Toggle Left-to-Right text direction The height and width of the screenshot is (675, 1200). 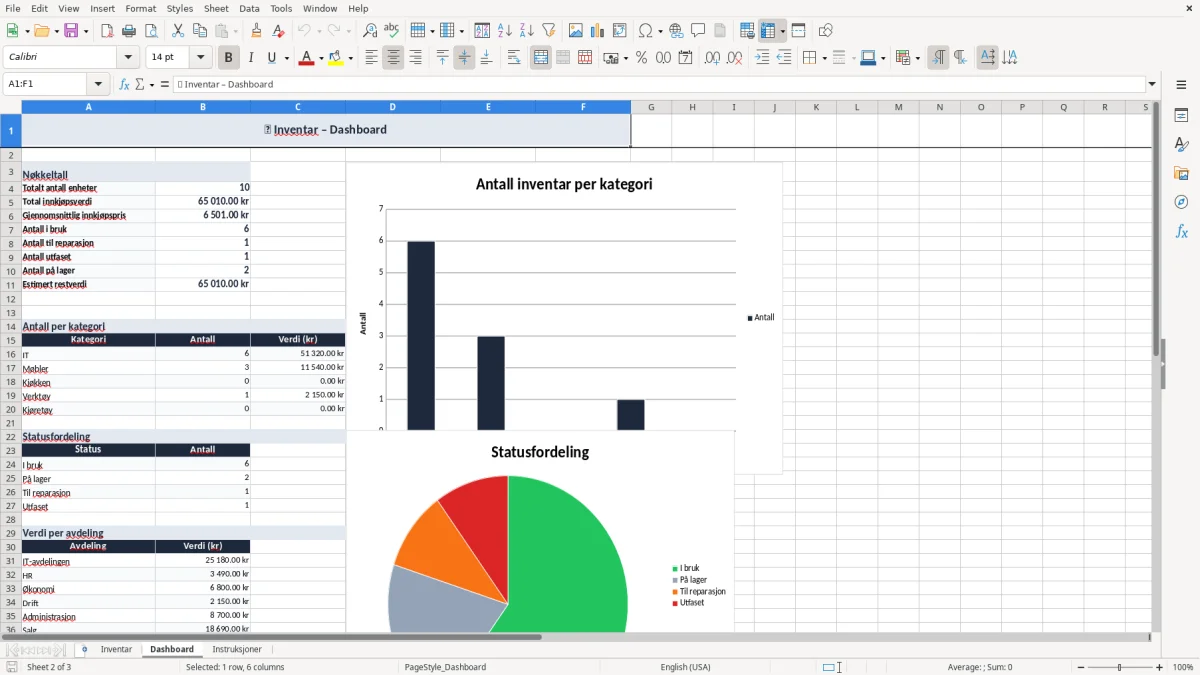938,58
